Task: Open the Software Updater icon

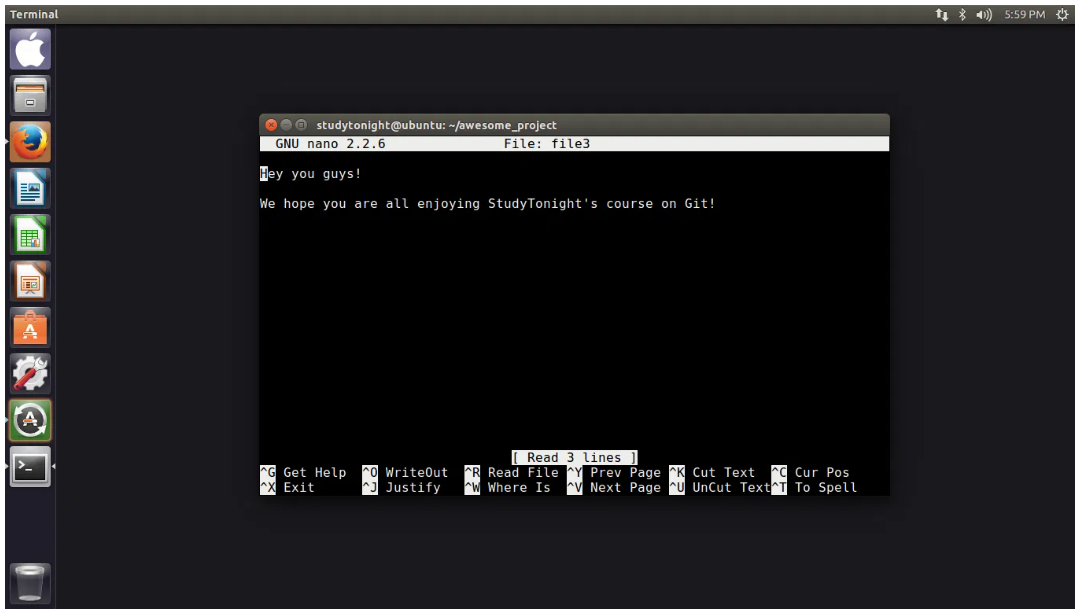Action: tap(30, 421)
